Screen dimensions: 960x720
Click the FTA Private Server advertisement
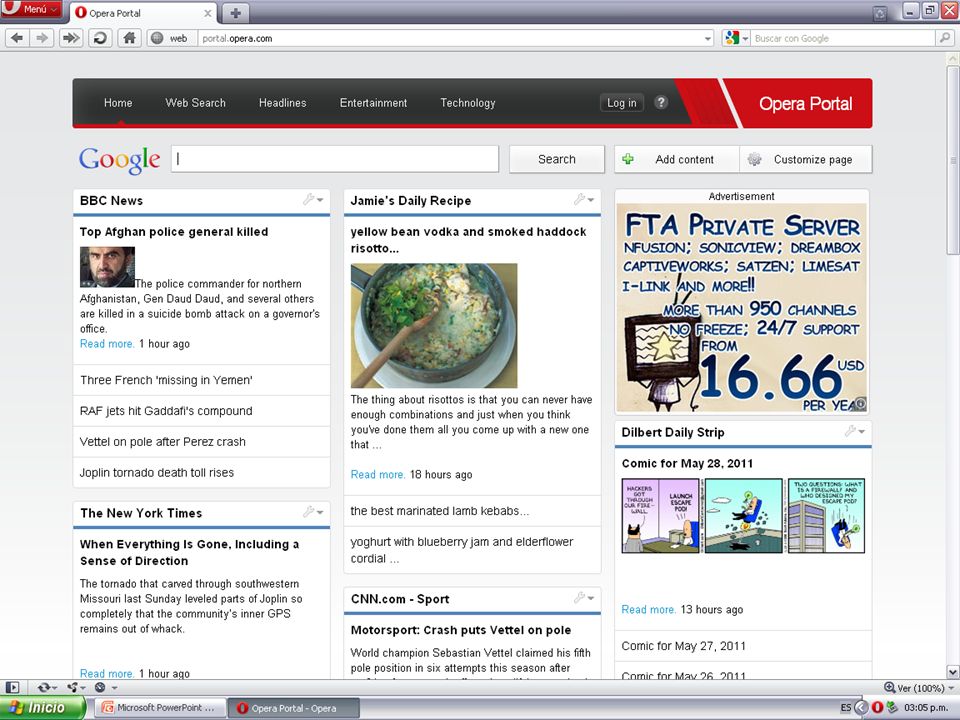click(741, 308)
